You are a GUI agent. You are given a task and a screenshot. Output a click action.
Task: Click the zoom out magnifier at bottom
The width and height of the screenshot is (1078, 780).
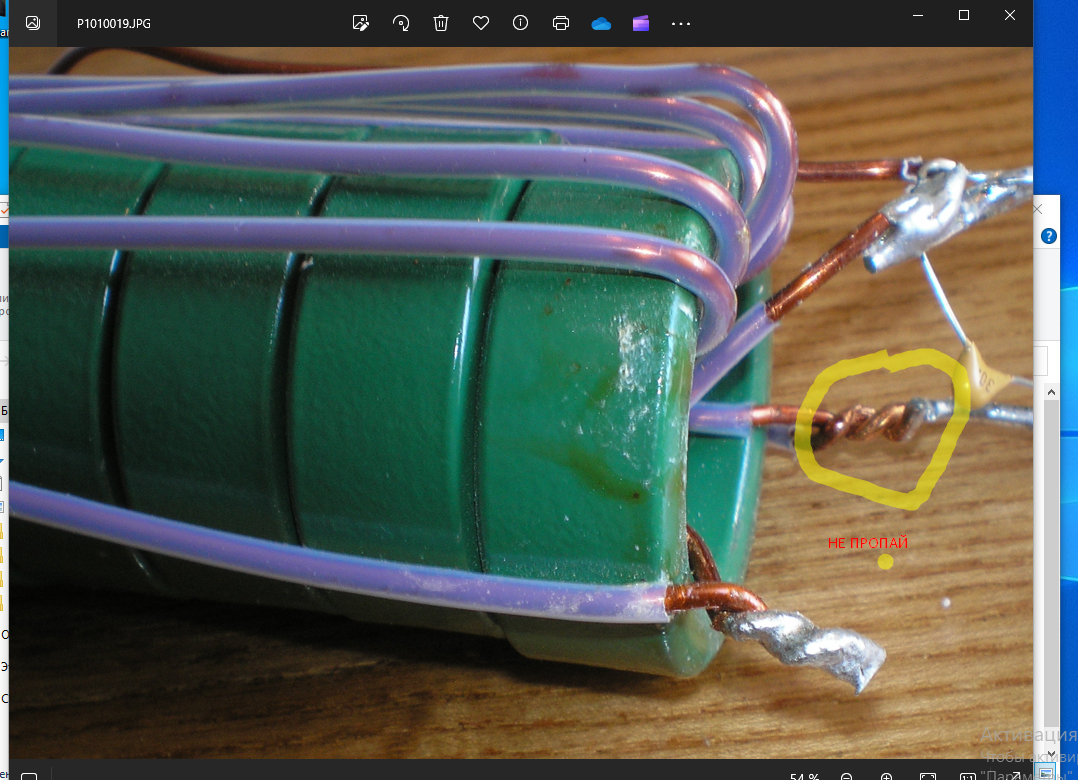pos(846,776)
